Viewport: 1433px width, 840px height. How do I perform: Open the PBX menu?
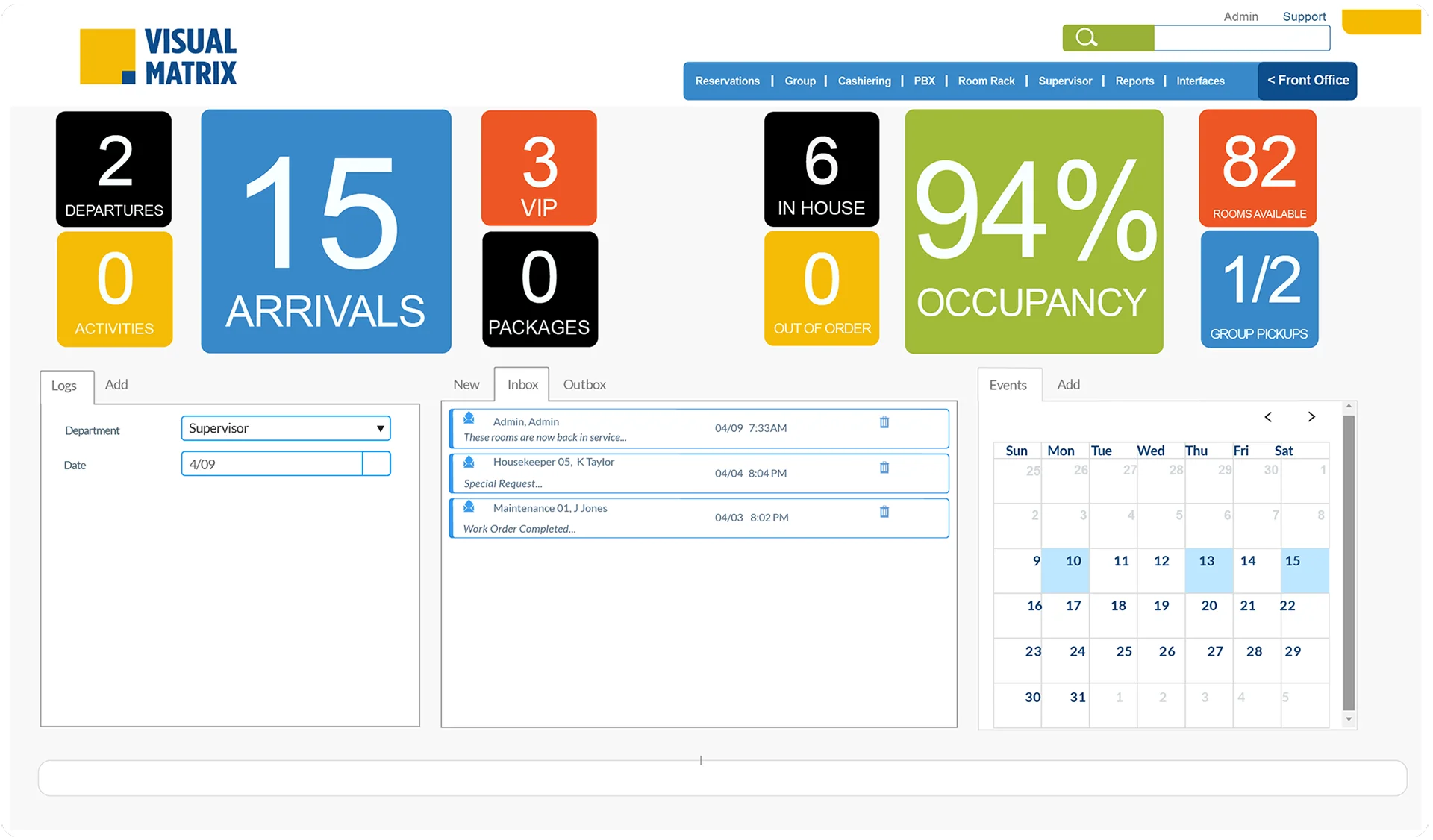coord(924,81)
